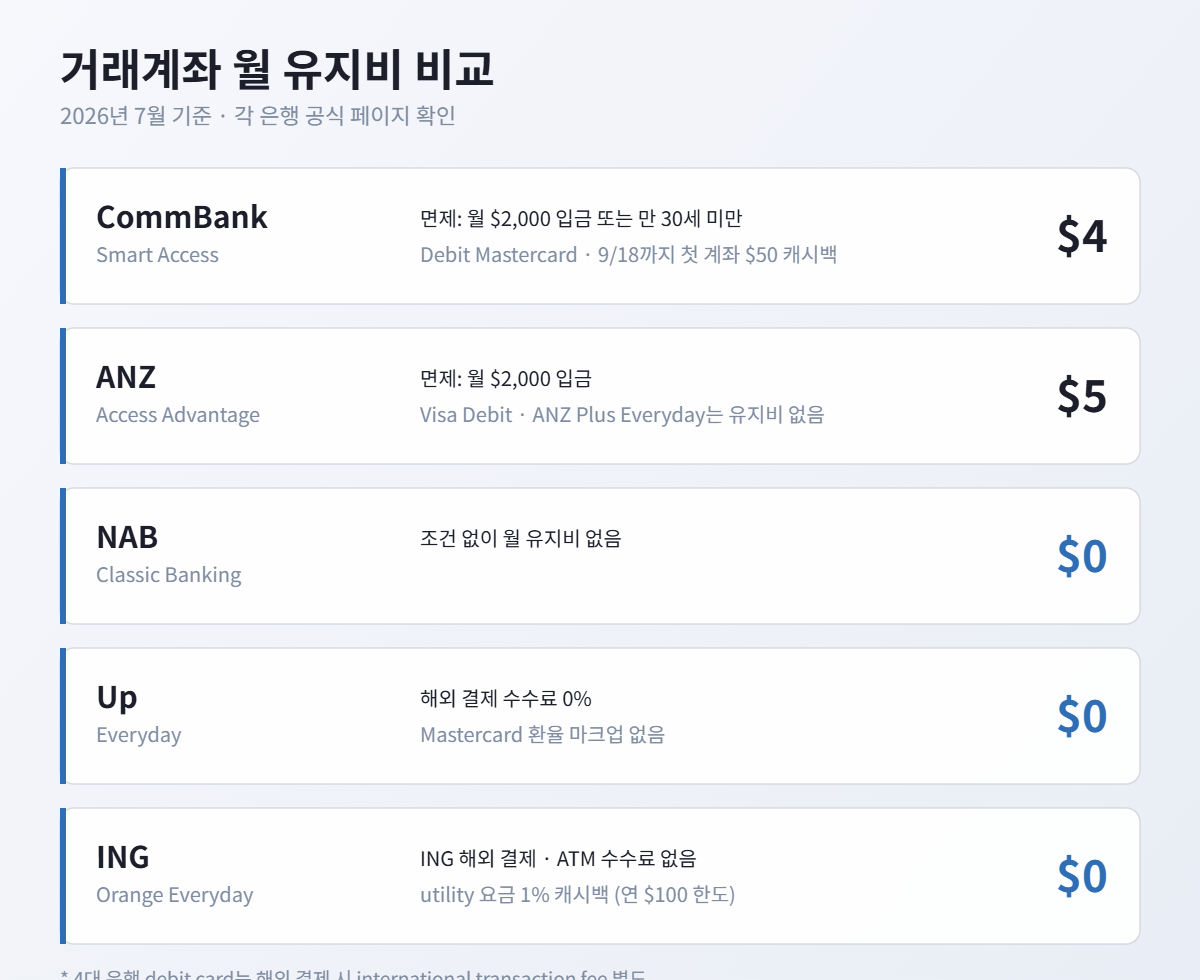Click the ING heading

pos(123,857)
